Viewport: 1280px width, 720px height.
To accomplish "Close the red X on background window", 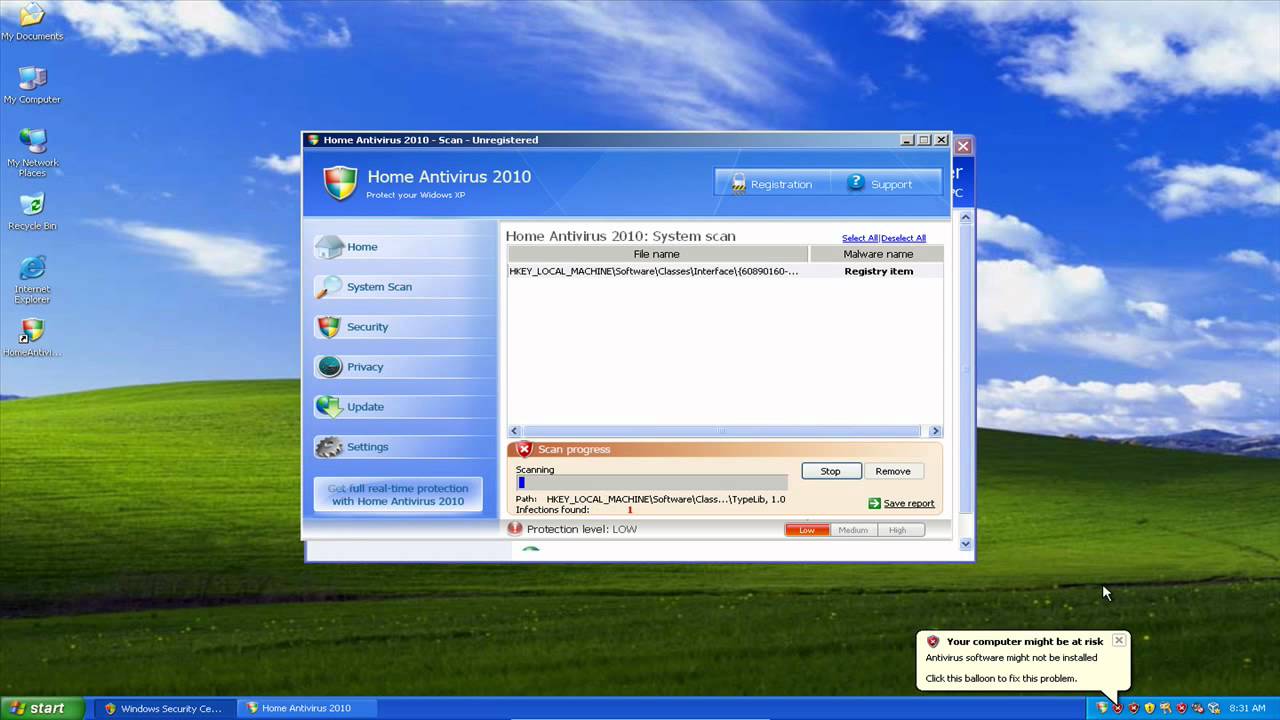I will 963,146.
